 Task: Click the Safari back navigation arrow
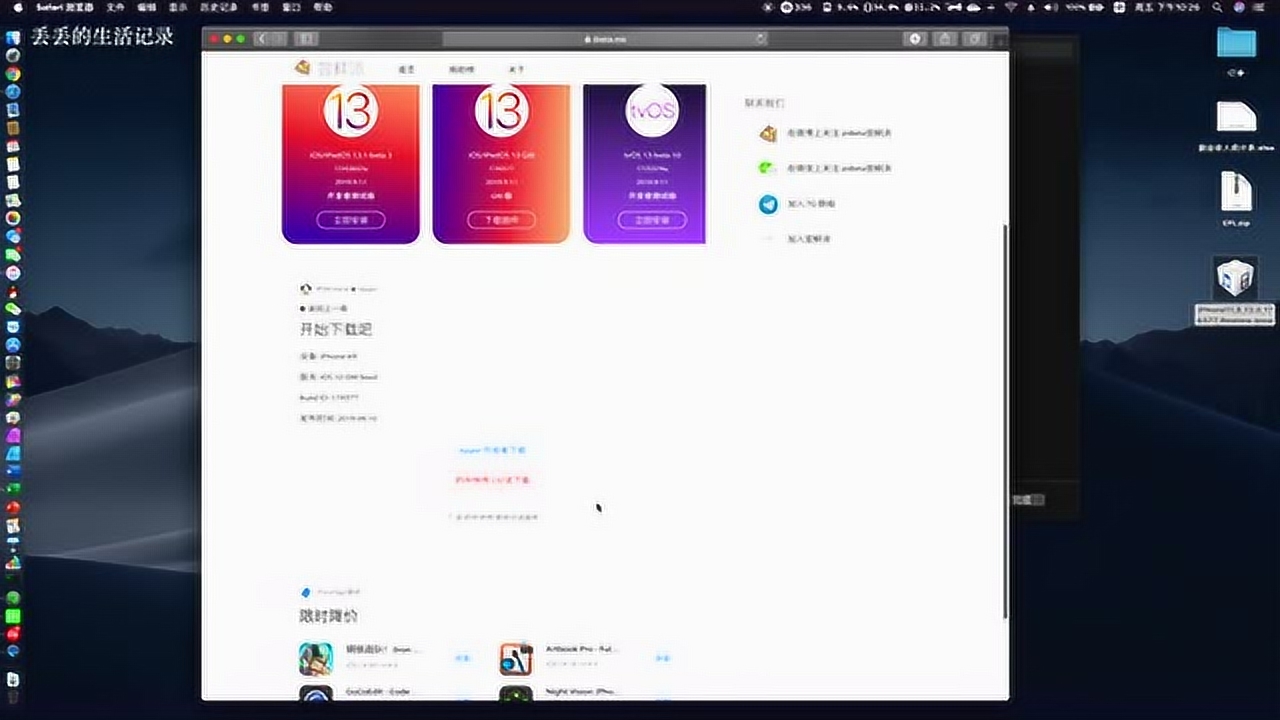[x=262, y=39]
